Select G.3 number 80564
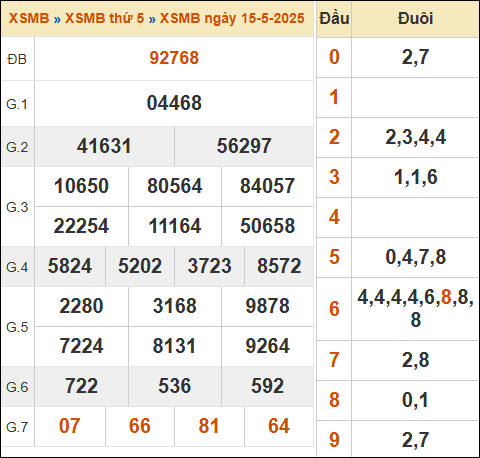480x458 pixels. click(175, 186)
